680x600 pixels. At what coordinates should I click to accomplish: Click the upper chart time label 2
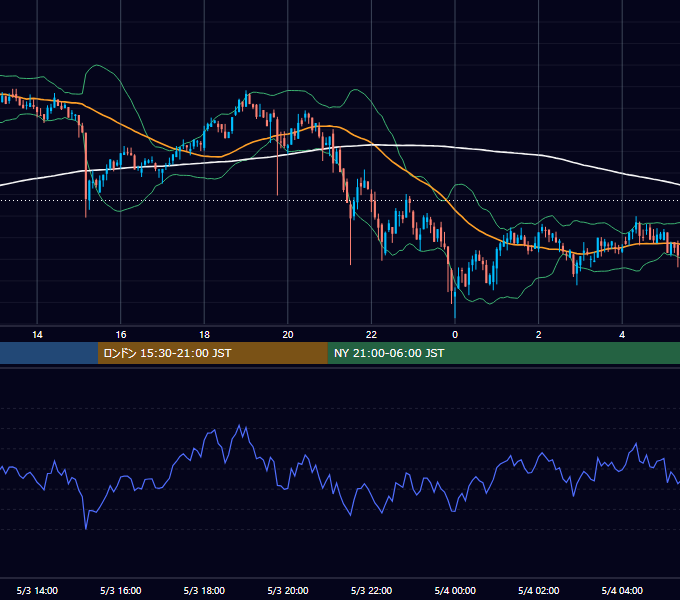539,335
